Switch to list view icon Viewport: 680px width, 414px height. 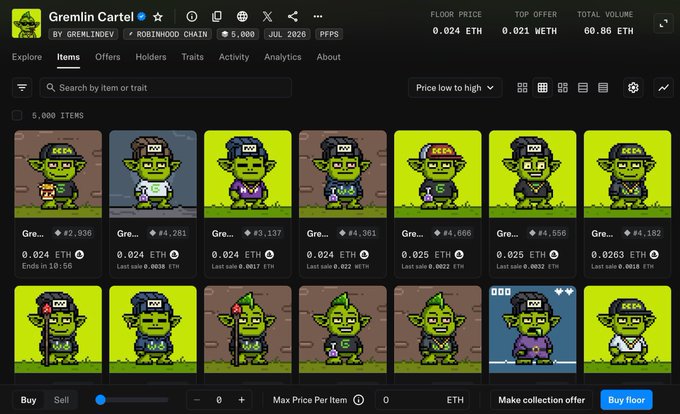click(583, 88)
